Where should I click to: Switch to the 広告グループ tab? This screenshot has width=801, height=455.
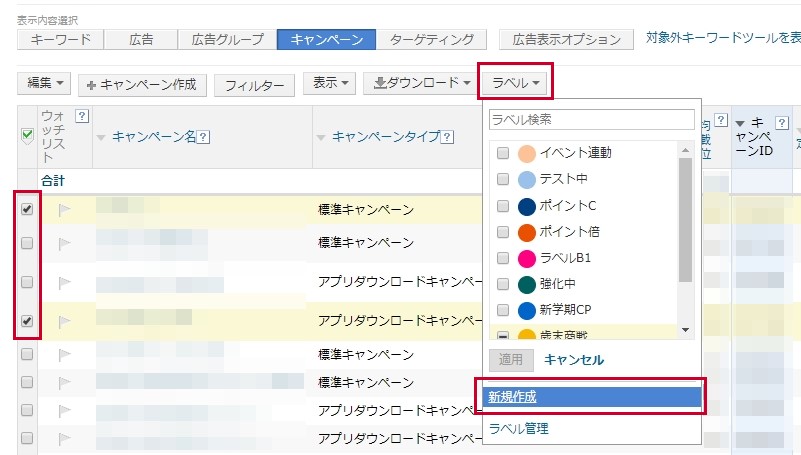(x=226, y=40)
